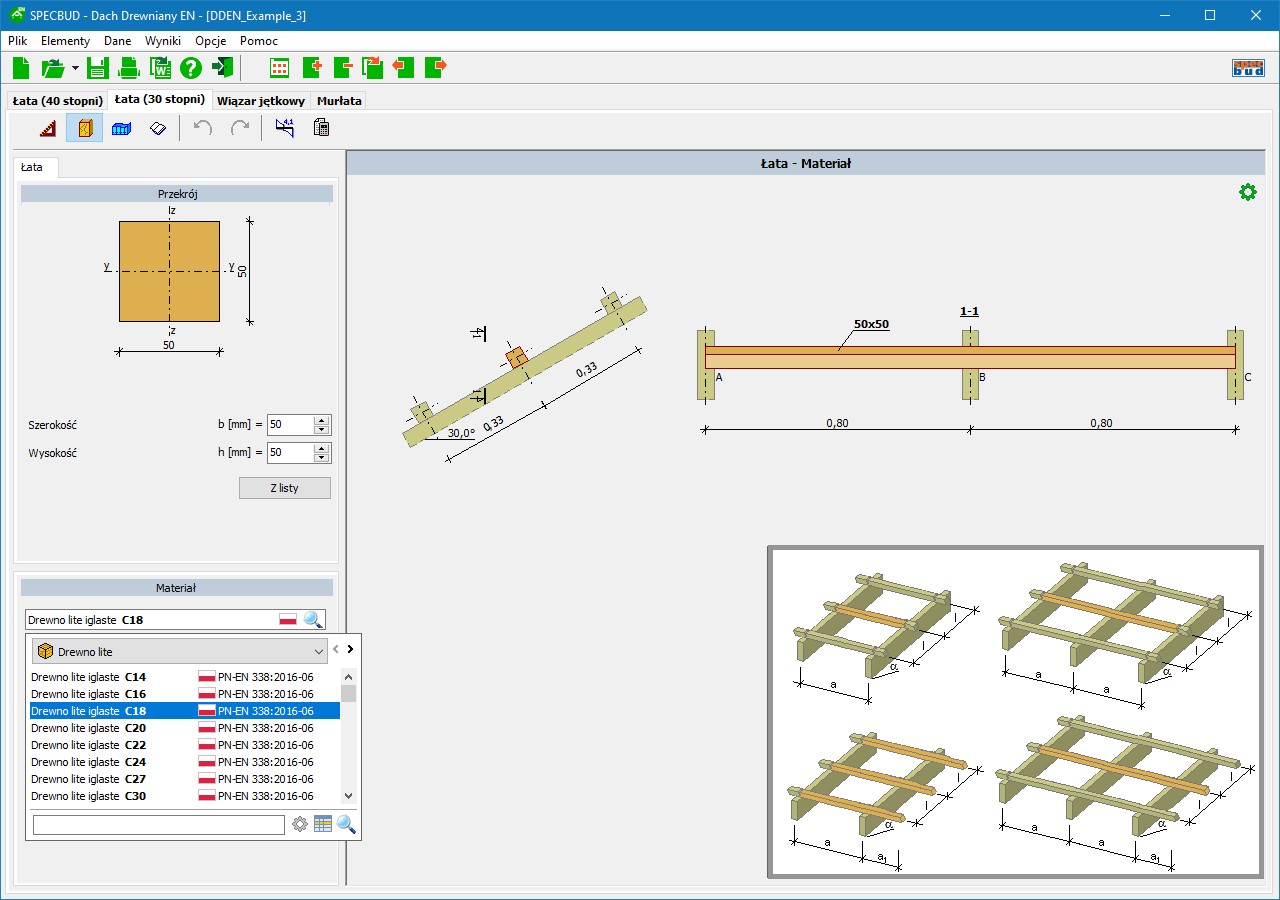Click the green settings gear in the drawing
1280x900 pixels.
point(1247,192)
